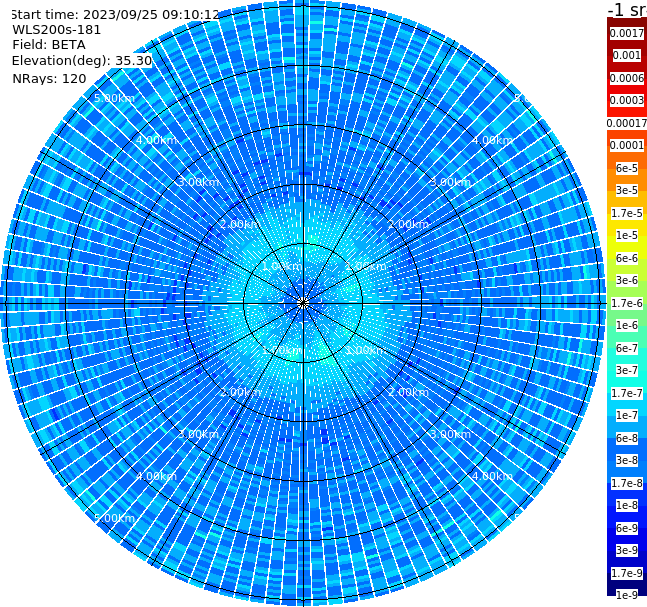Select the 3e-9 colorbar label
647x607 pixels.
pyautogui.click(x=627, y=550)
